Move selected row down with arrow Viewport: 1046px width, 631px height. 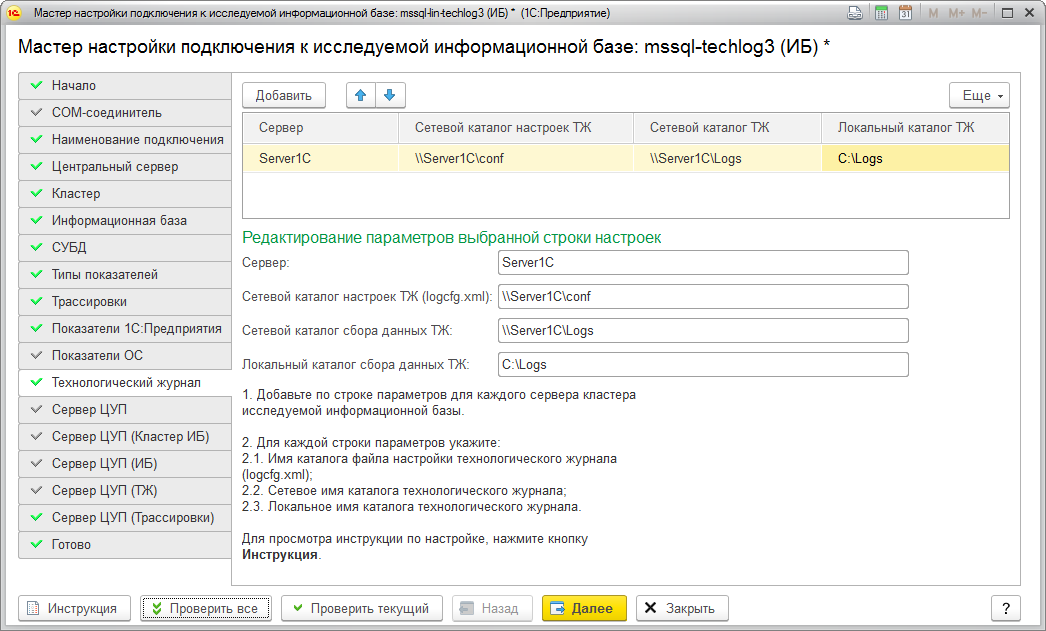coord(390,95)
